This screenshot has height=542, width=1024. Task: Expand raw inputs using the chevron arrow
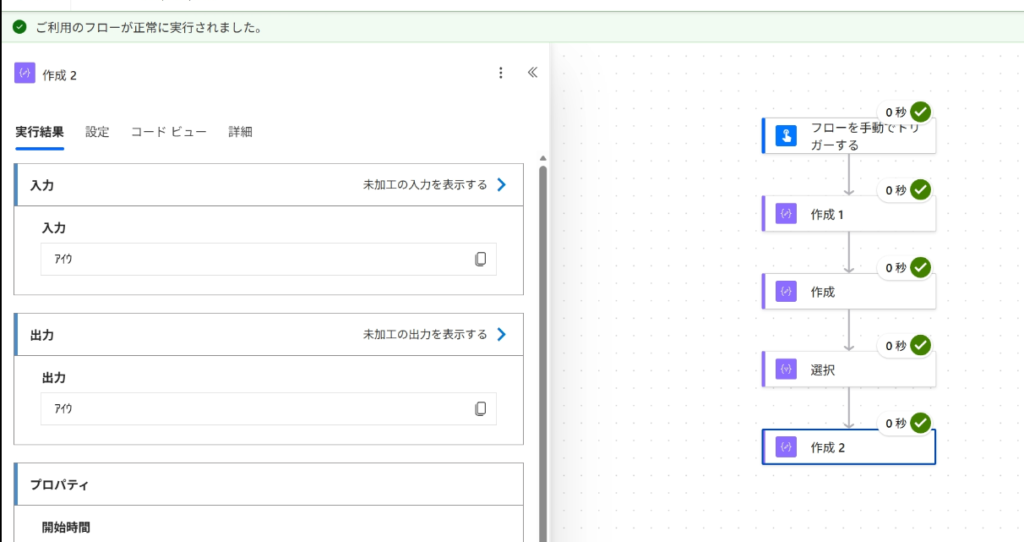point(502,185)
